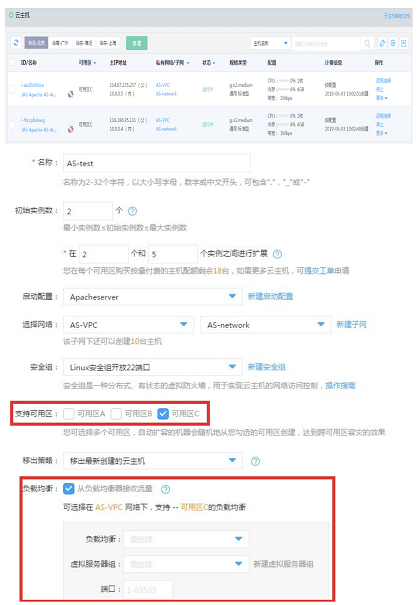
Task: Click 新建虚拟服务器组 link
Action: (x=283, y=564)
